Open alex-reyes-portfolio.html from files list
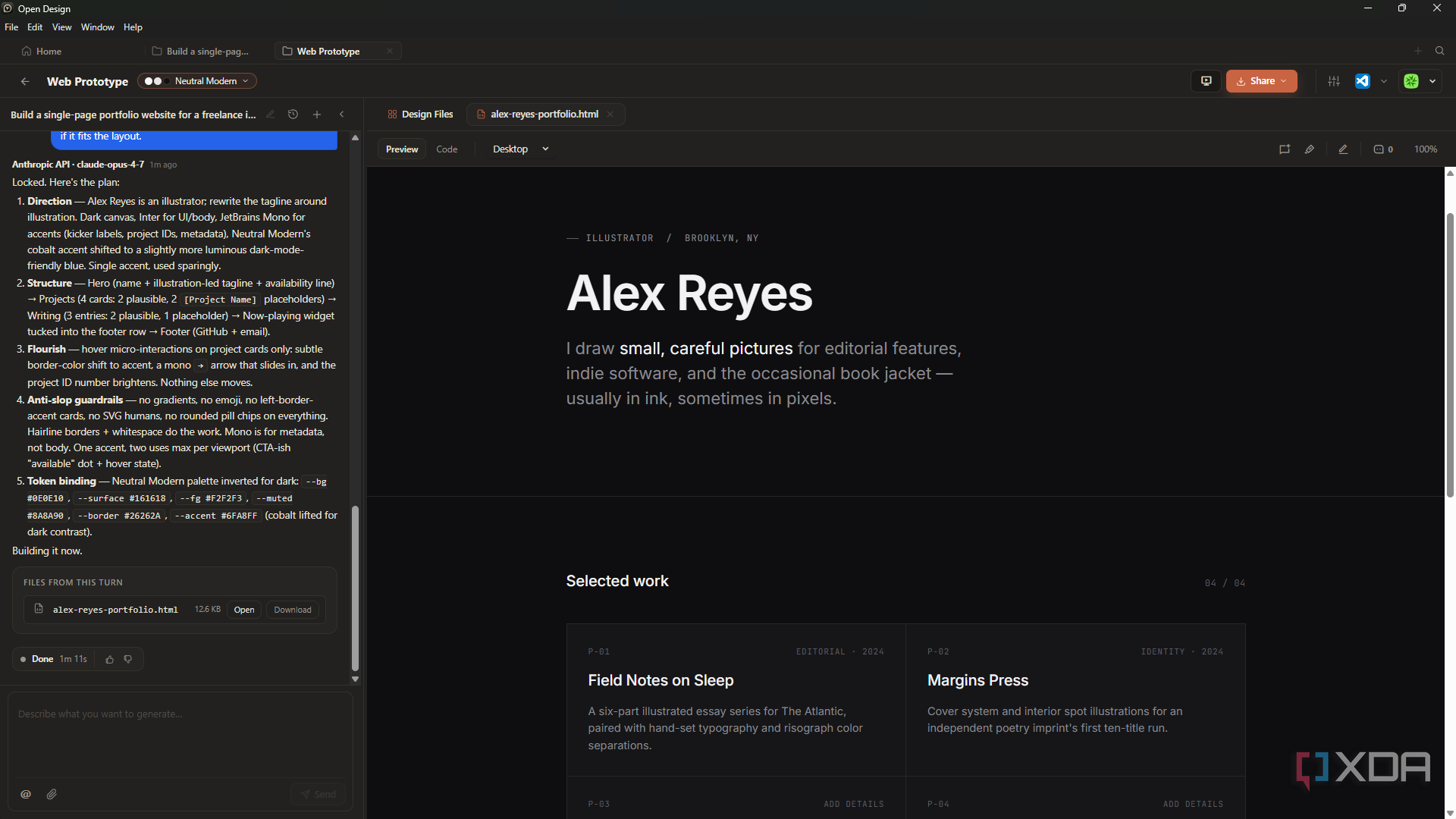This screenshot has height=819, width=1456. [x=243, y=610]
